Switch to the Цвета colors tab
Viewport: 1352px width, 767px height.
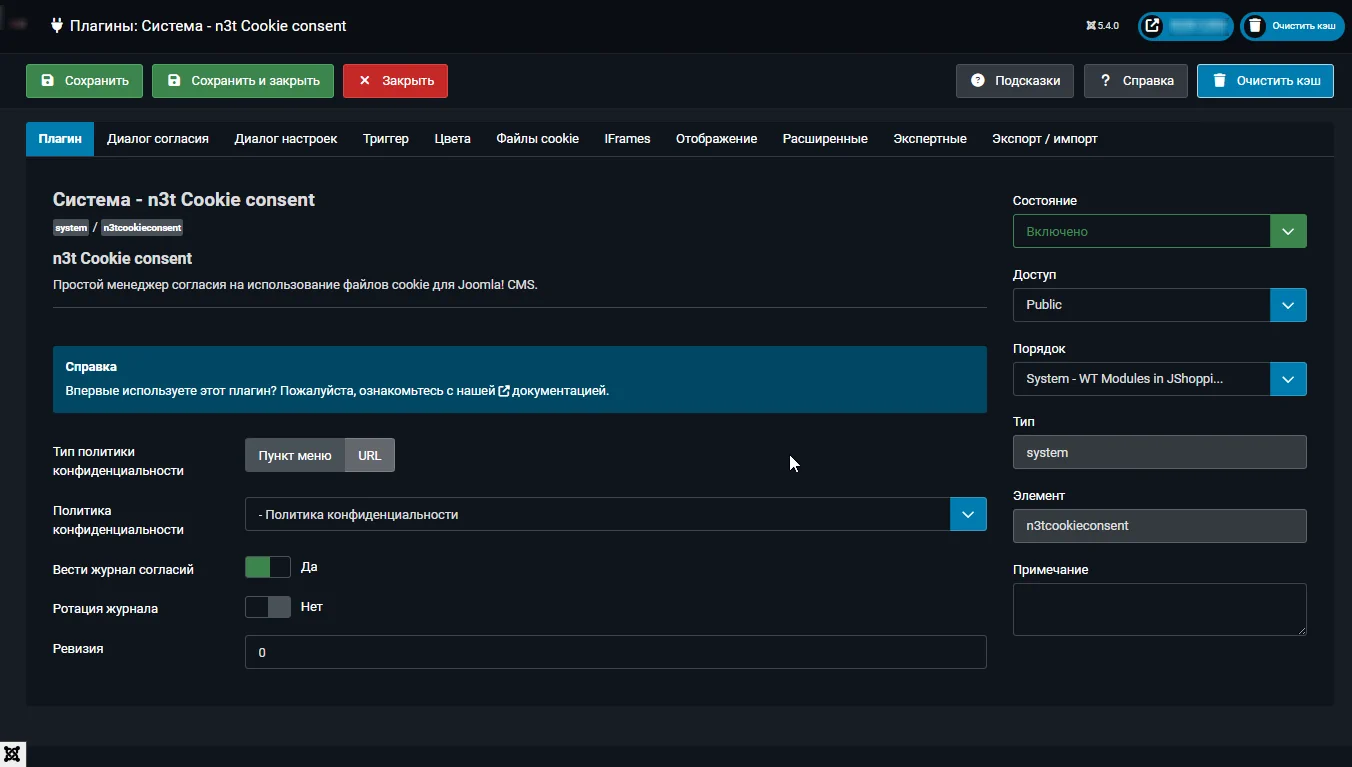(452, 139)
